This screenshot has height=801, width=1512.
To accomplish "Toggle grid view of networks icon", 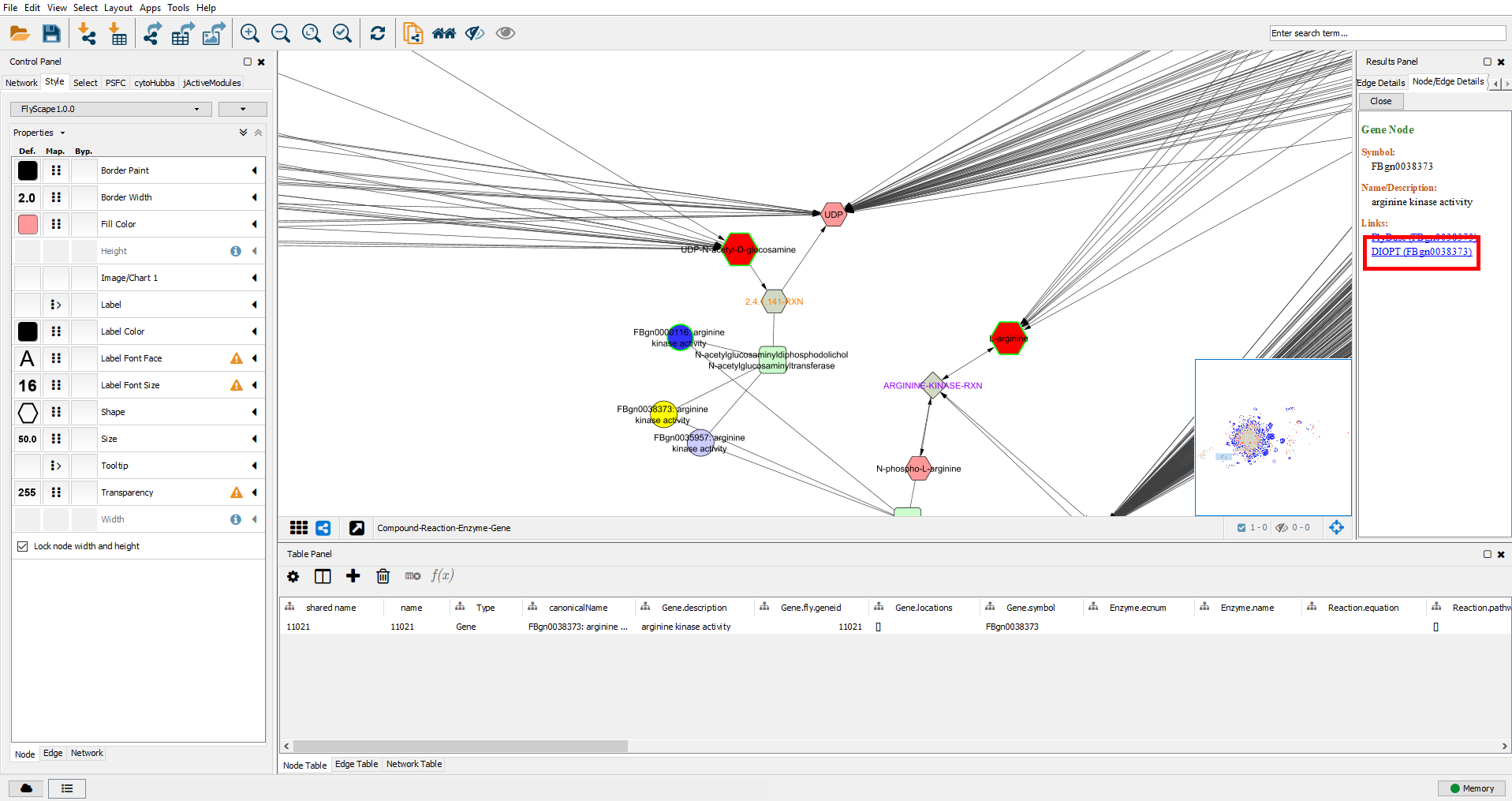I will (x=299, y=528).
